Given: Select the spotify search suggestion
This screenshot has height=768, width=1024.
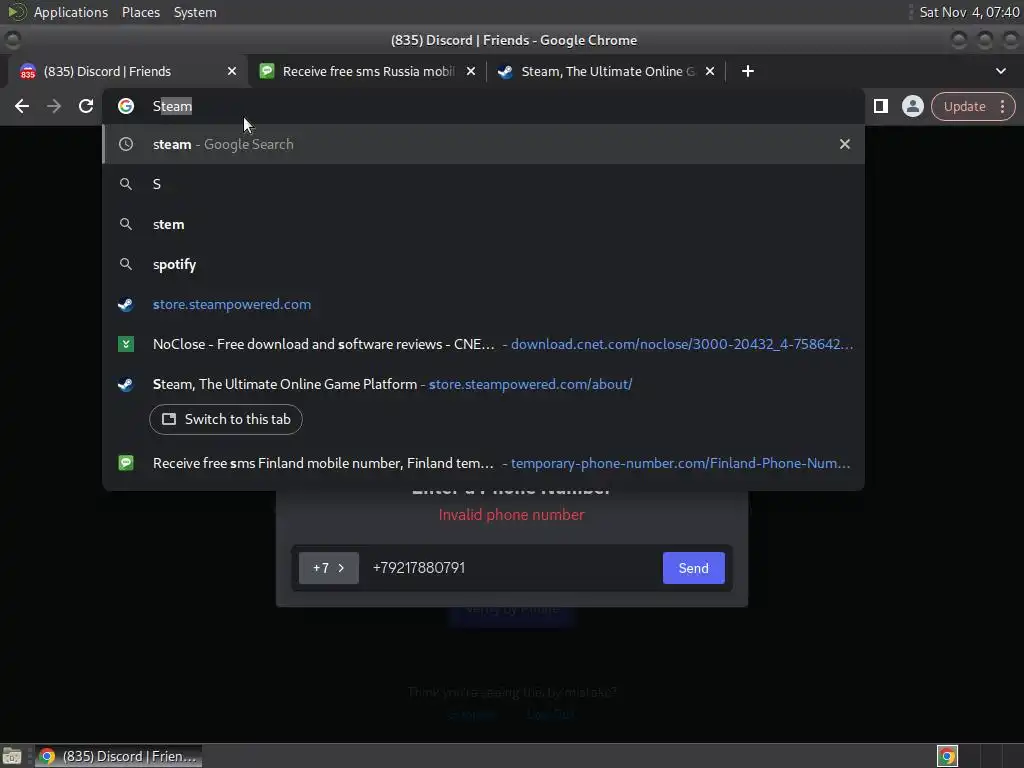Looking at the screenshot, I should pos(483,264).
